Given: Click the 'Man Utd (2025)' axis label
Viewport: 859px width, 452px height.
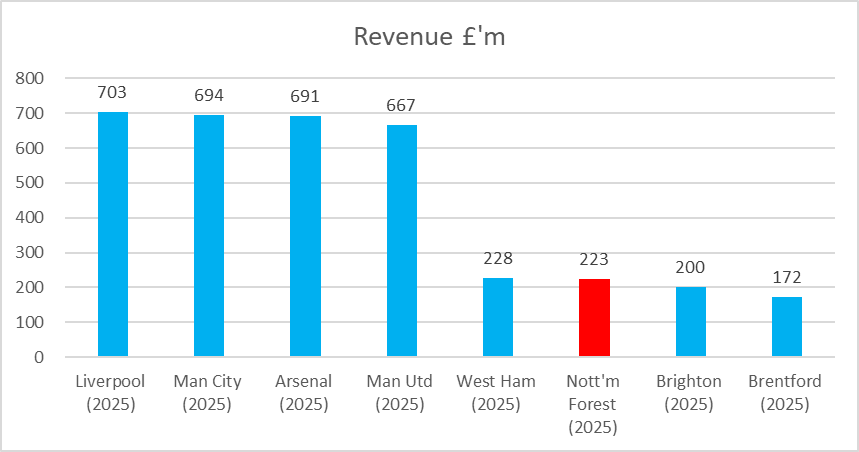Looking at the screenshot, I should 400,392.
